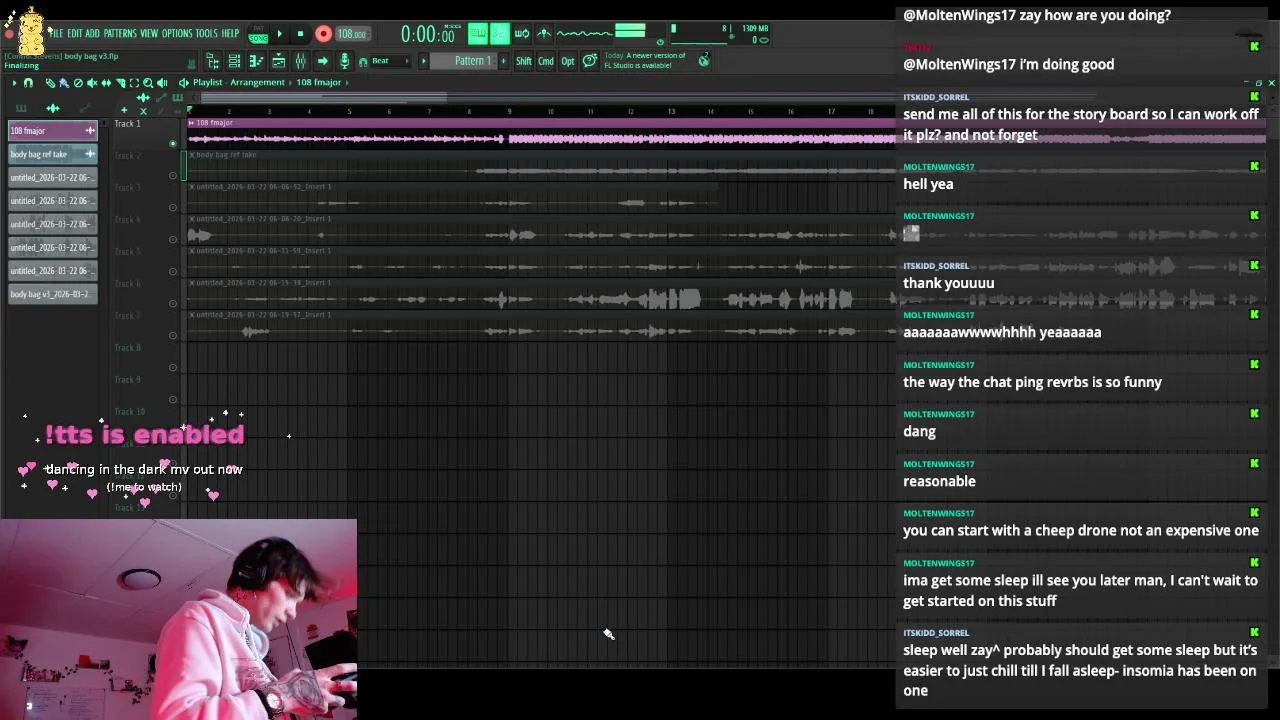The image size is (1280, 720).
Task: Toggle PAT/SONG mode switch
Action: (259, 33)
